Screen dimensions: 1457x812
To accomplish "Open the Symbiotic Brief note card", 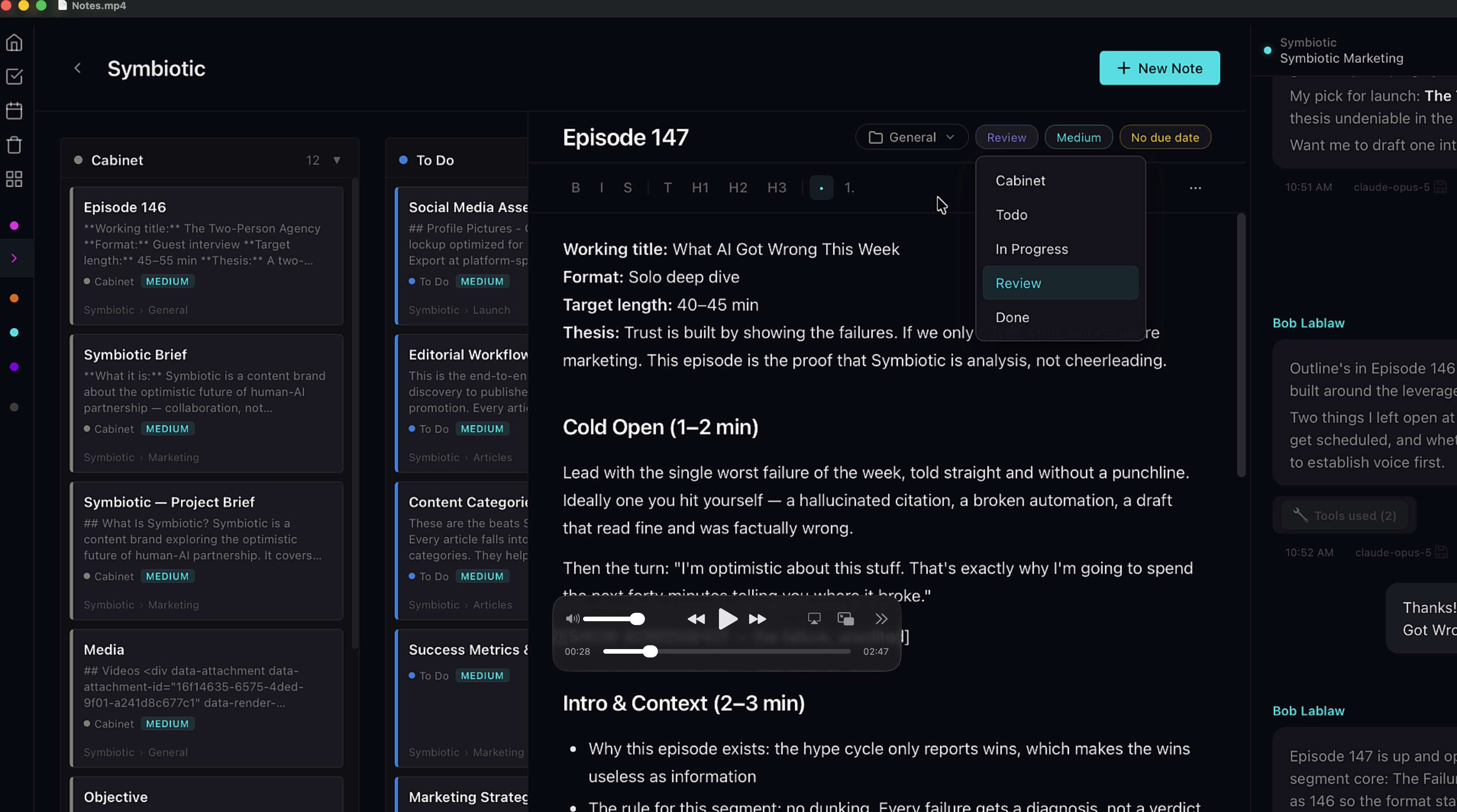I will (207, 403).
